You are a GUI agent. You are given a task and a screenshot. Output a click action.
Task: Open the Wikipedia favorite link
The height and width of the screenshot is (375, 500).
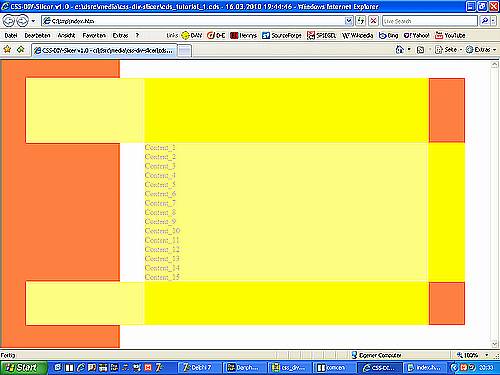point(357,35)
